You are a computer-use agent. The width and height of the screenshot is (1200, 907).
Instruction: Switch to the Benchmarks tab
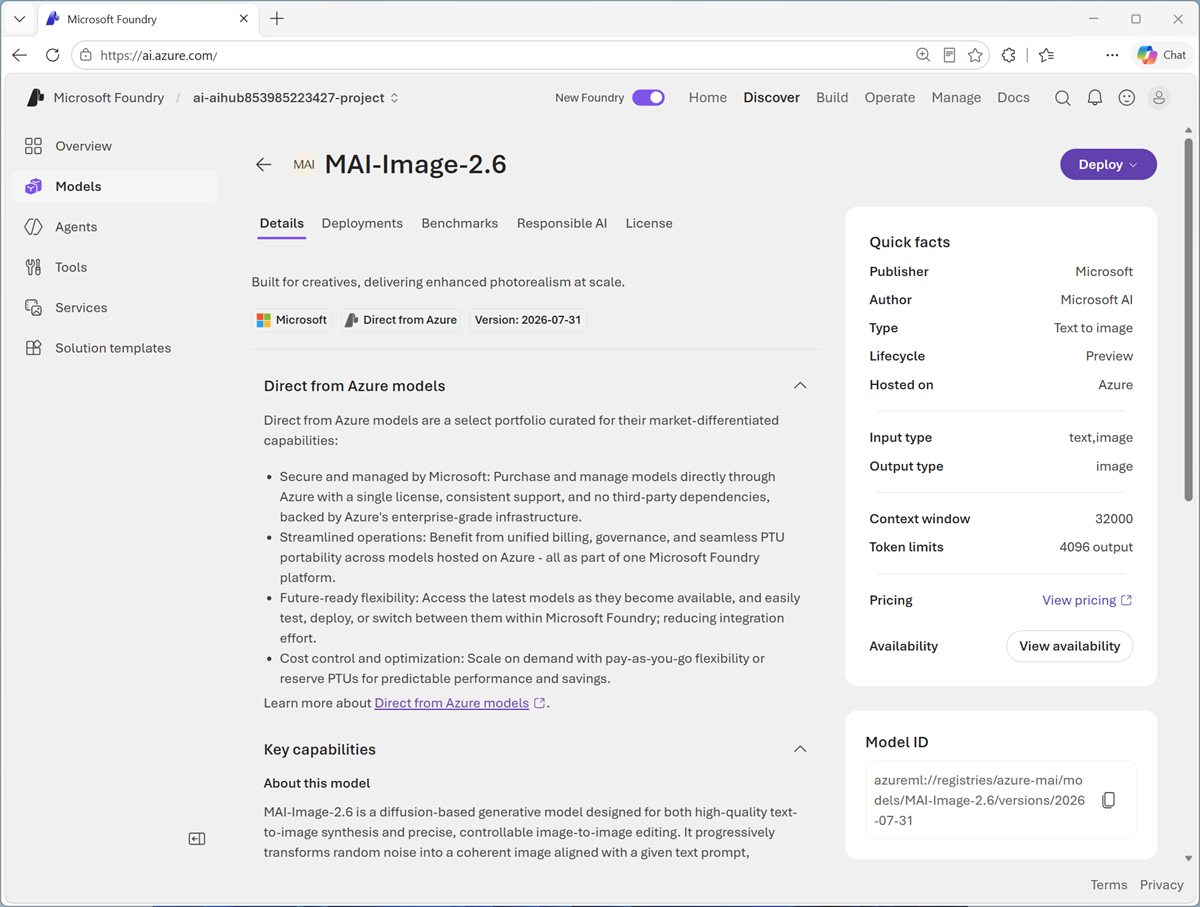[x=460, y=223]
